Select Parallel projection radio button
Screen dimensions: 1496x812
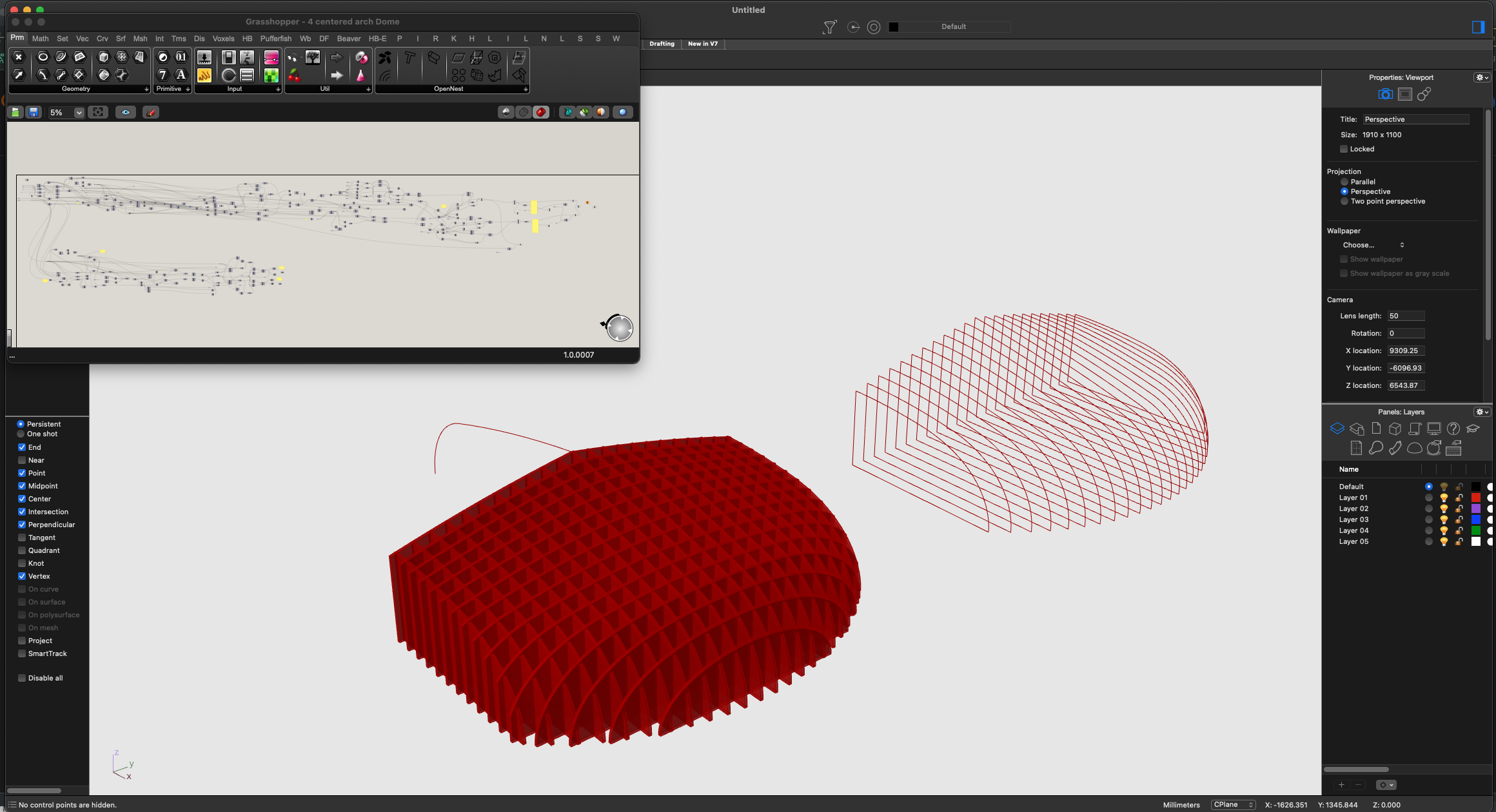pyautogui.click(x=1344, y=182)
